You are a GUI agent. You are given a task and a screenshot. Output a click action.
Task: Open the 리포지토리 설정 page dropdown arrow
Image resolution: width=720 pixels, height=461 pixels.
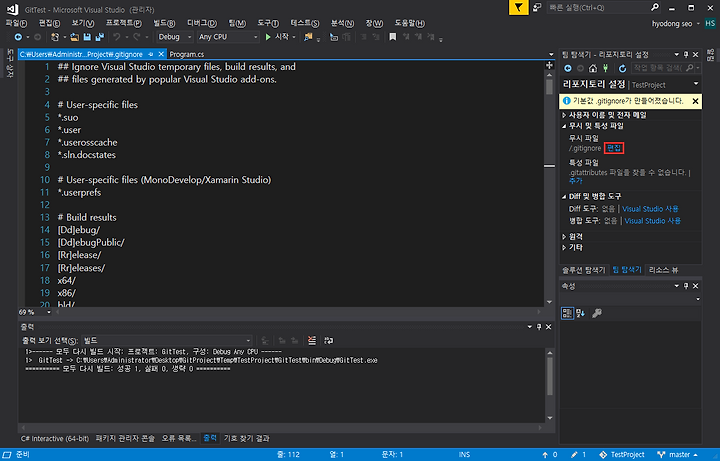click(696, 84)
